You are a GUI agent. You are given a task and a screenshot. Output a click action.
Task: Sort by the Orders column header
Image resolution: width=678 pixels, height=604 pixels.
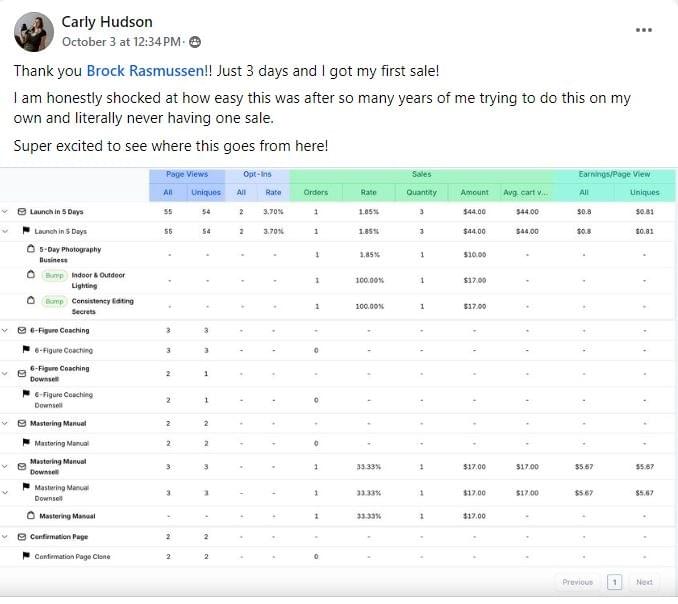(x=315, y=192)
